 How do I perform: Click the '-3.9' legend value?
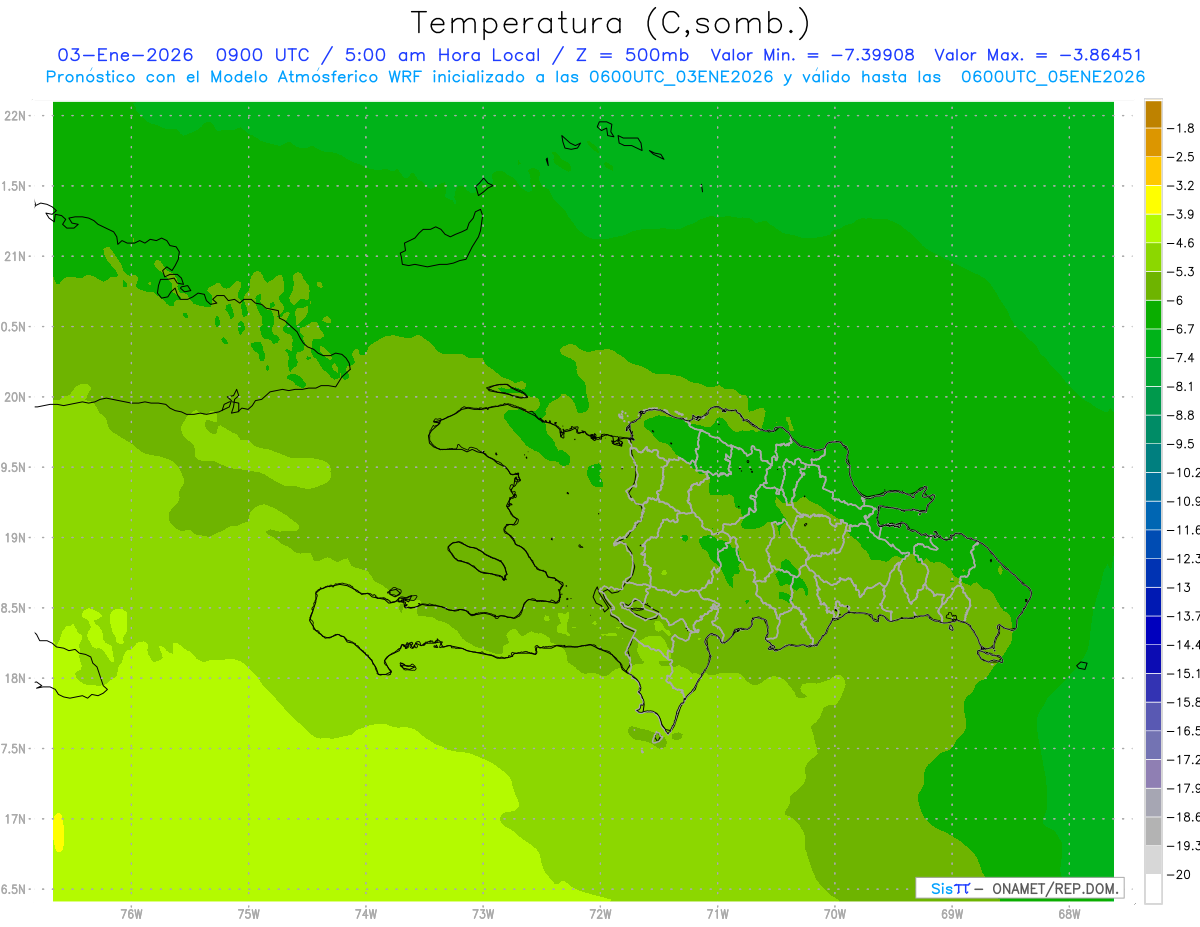[x=1181, y=214]
